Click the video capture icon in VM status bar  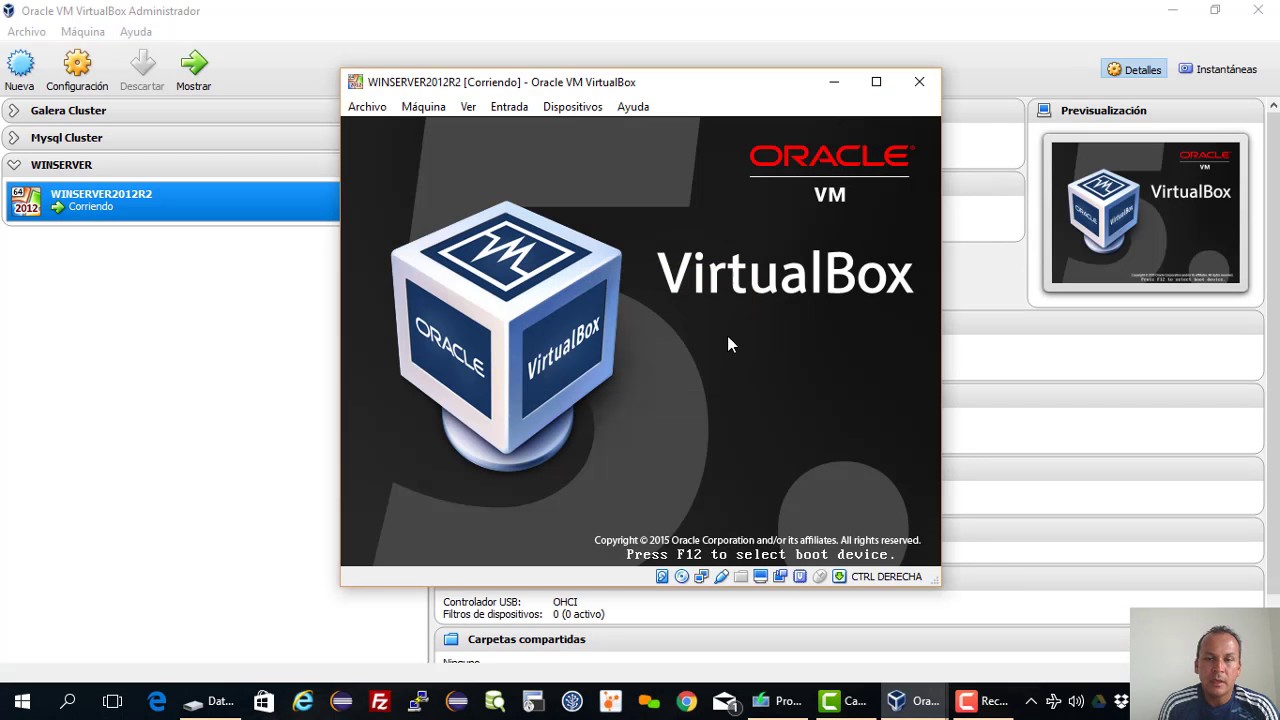tap(780, 576)
